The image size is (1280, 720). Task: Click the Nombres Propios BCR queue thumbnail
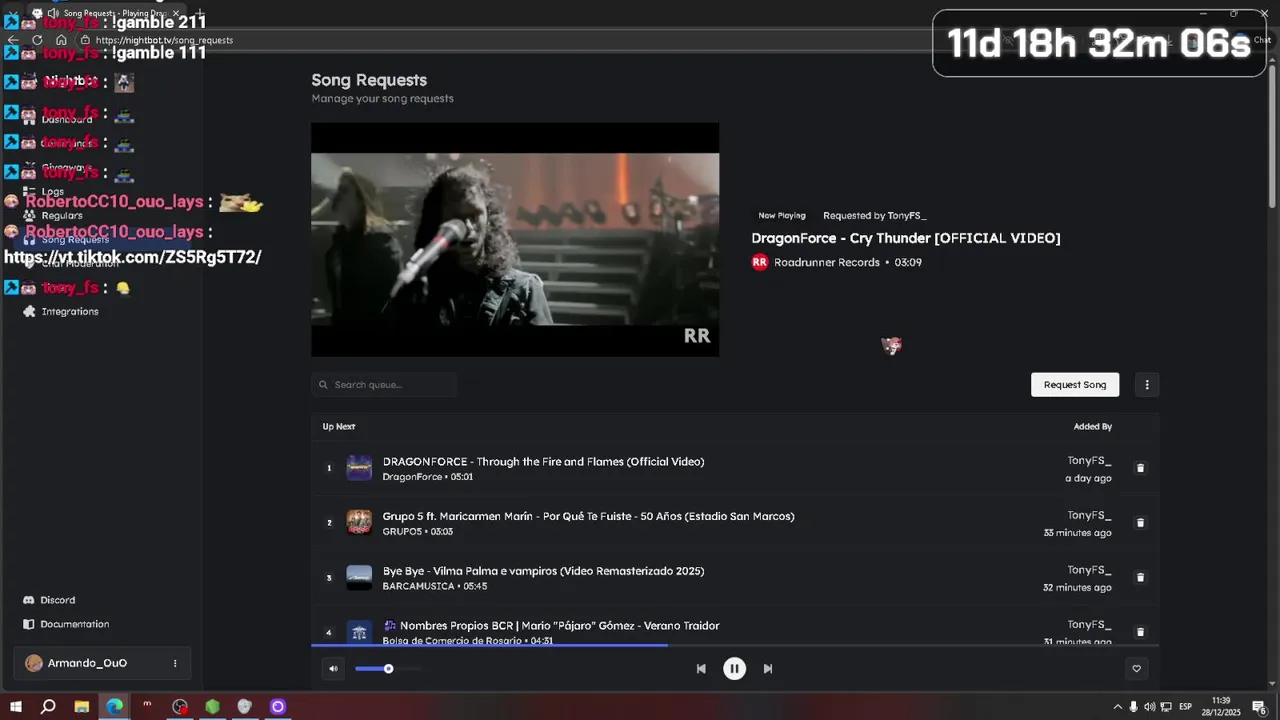(359, 632)
